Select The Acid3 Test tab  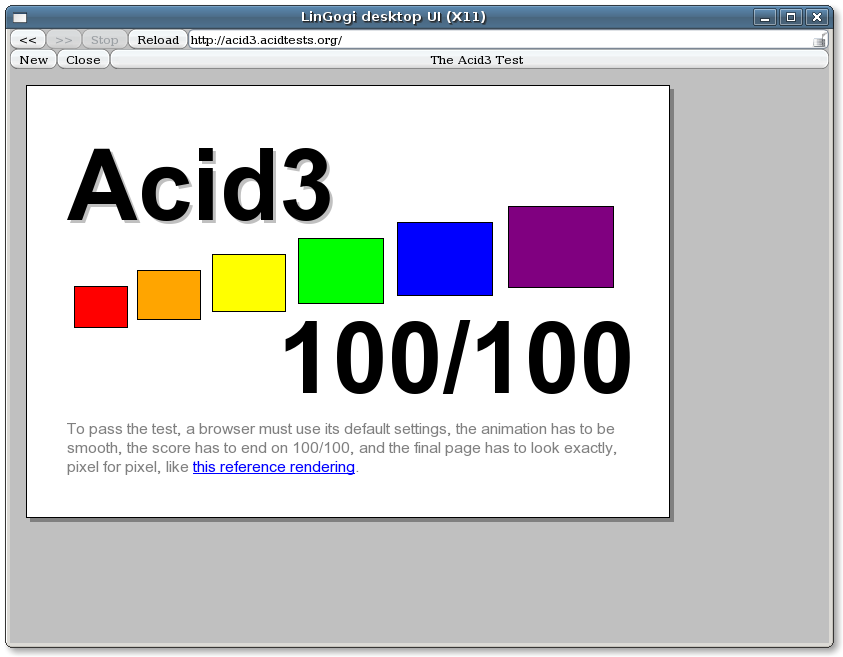tap(469, 60)
